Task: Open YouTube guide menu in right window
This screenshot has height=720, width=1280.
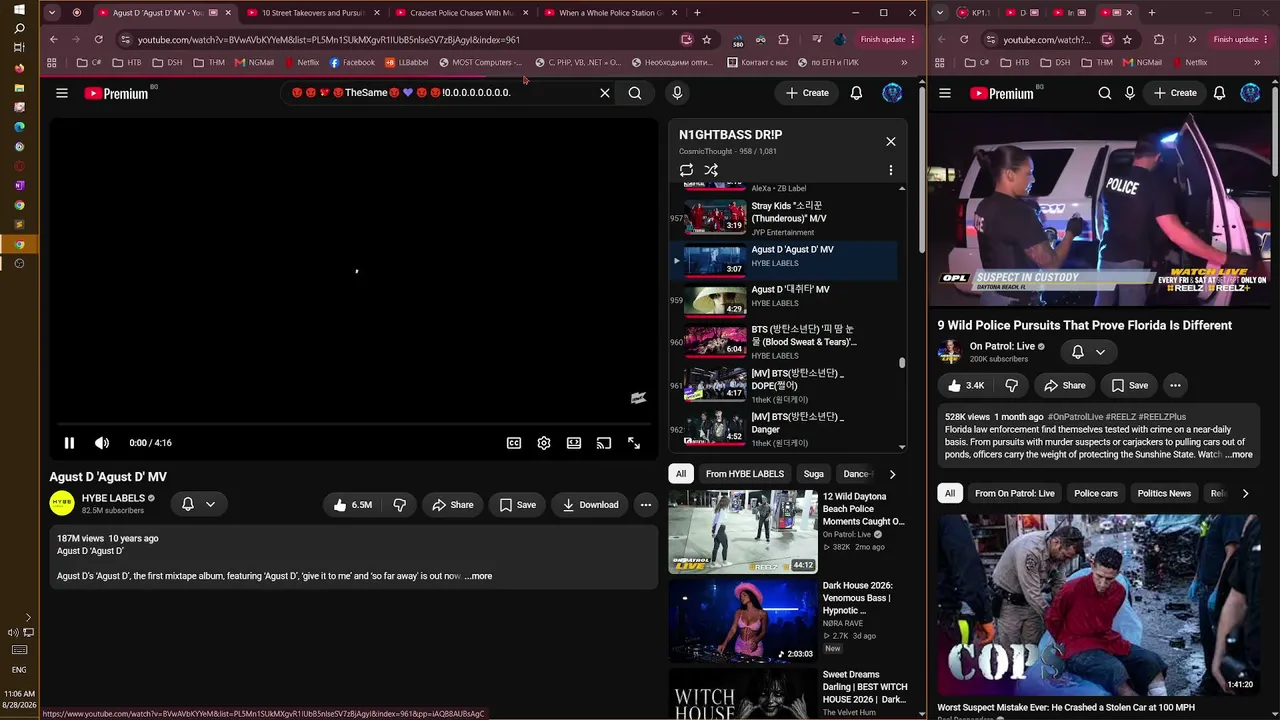Action: click(947, 93)
